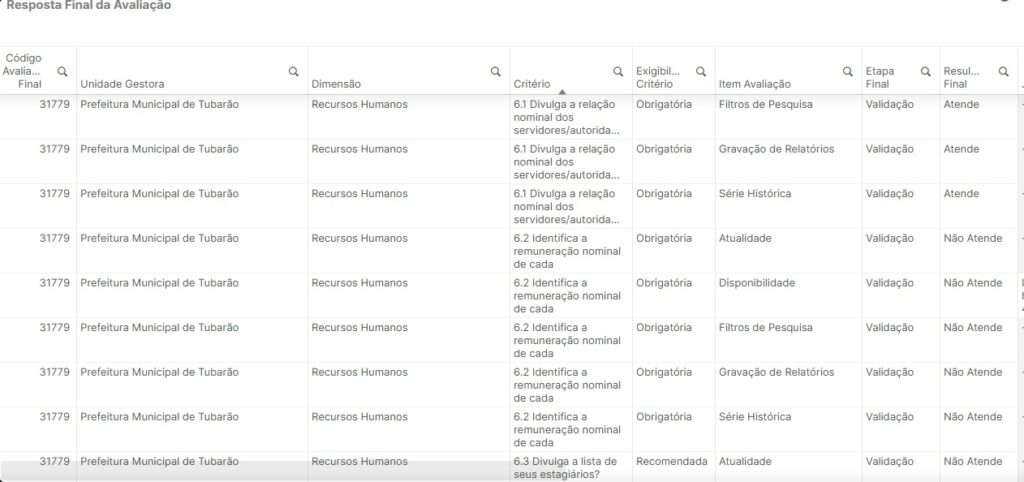The width and height of the screenshot is (1024, 482).
Task: Open search for Código Avaliação Final column
Action: [62, 72]
